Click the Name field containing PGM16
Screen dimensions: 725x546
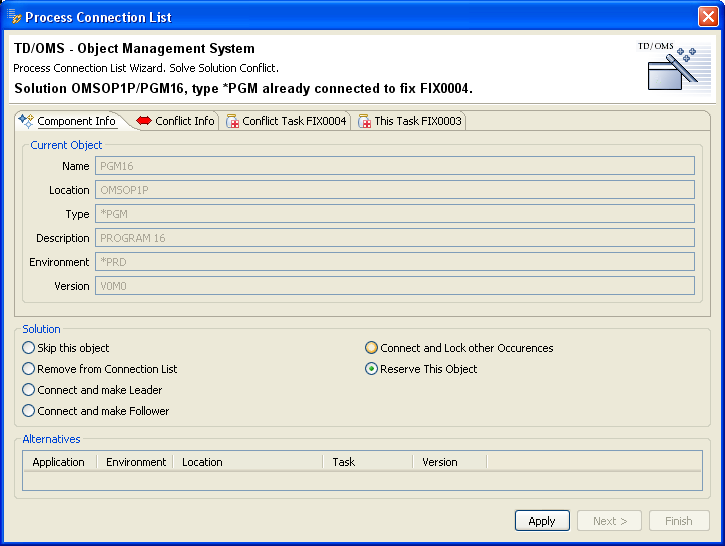click(394, 166)
